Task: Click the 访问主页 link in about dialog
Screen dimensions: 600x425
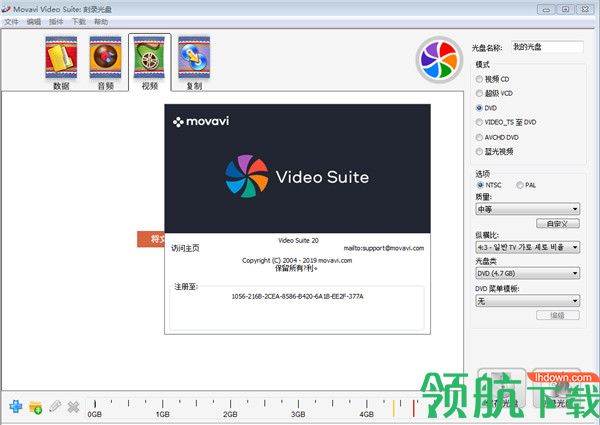Action: click(x=185, y=248)
